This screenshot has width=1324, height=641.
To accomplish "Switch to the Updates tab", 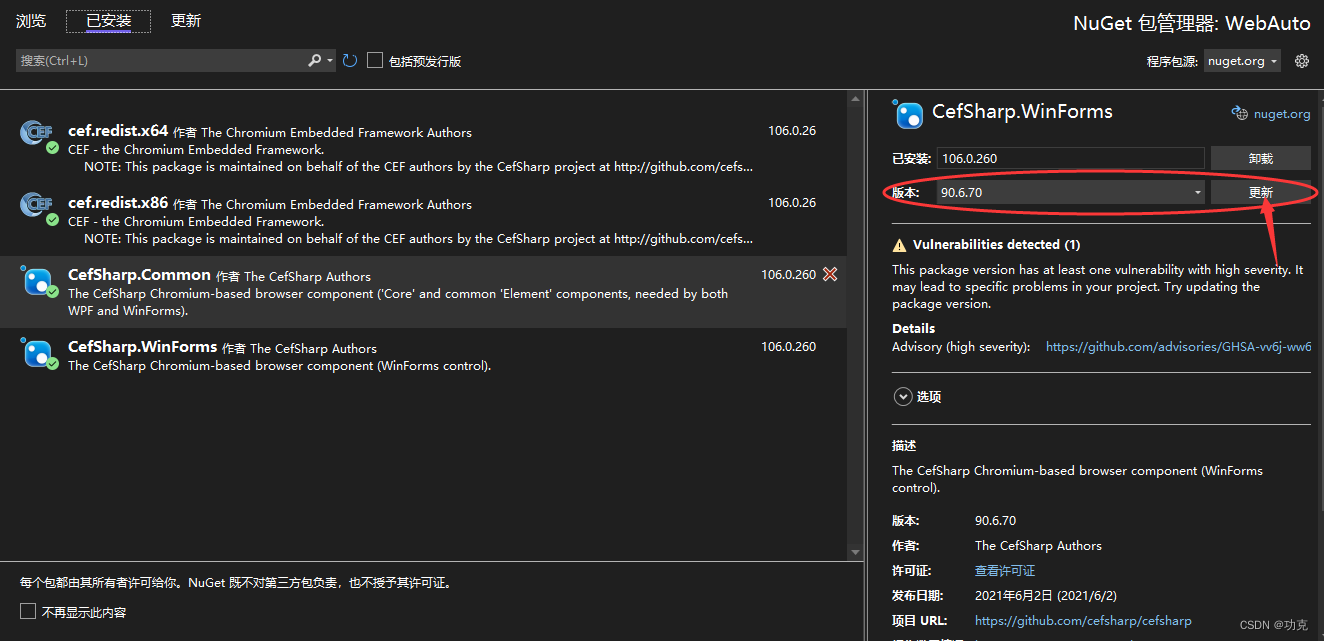I will [186, 20].
